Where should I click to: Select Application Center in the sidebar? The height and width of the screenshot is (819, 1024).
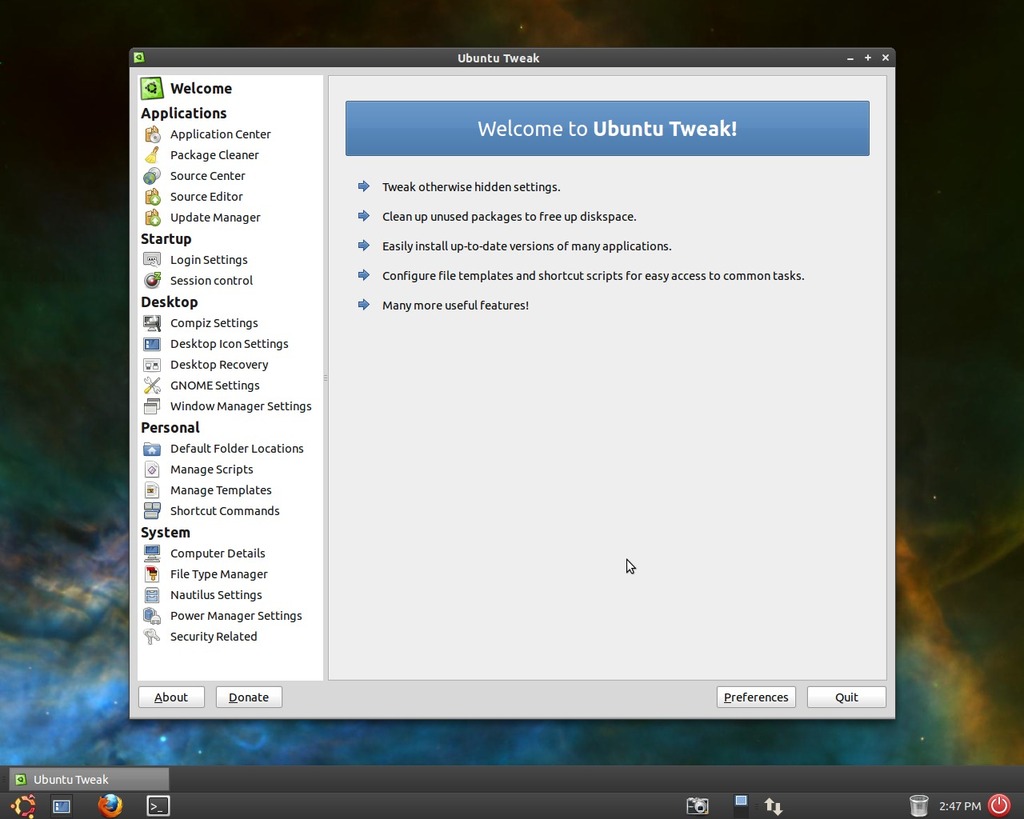(x=220, y=134)
